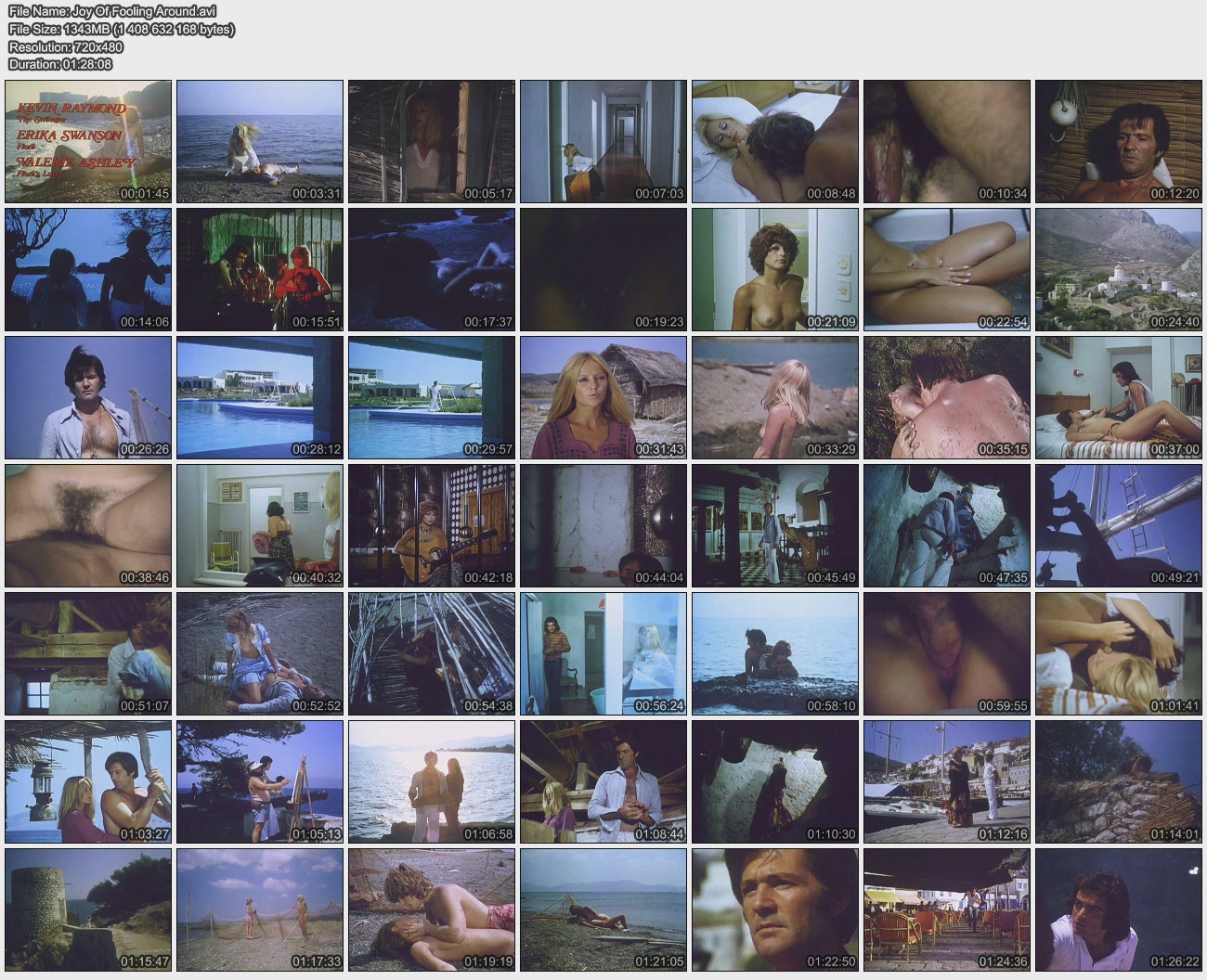Click the title credits thumbnail at 00:01:45

[x=88, y=141]
